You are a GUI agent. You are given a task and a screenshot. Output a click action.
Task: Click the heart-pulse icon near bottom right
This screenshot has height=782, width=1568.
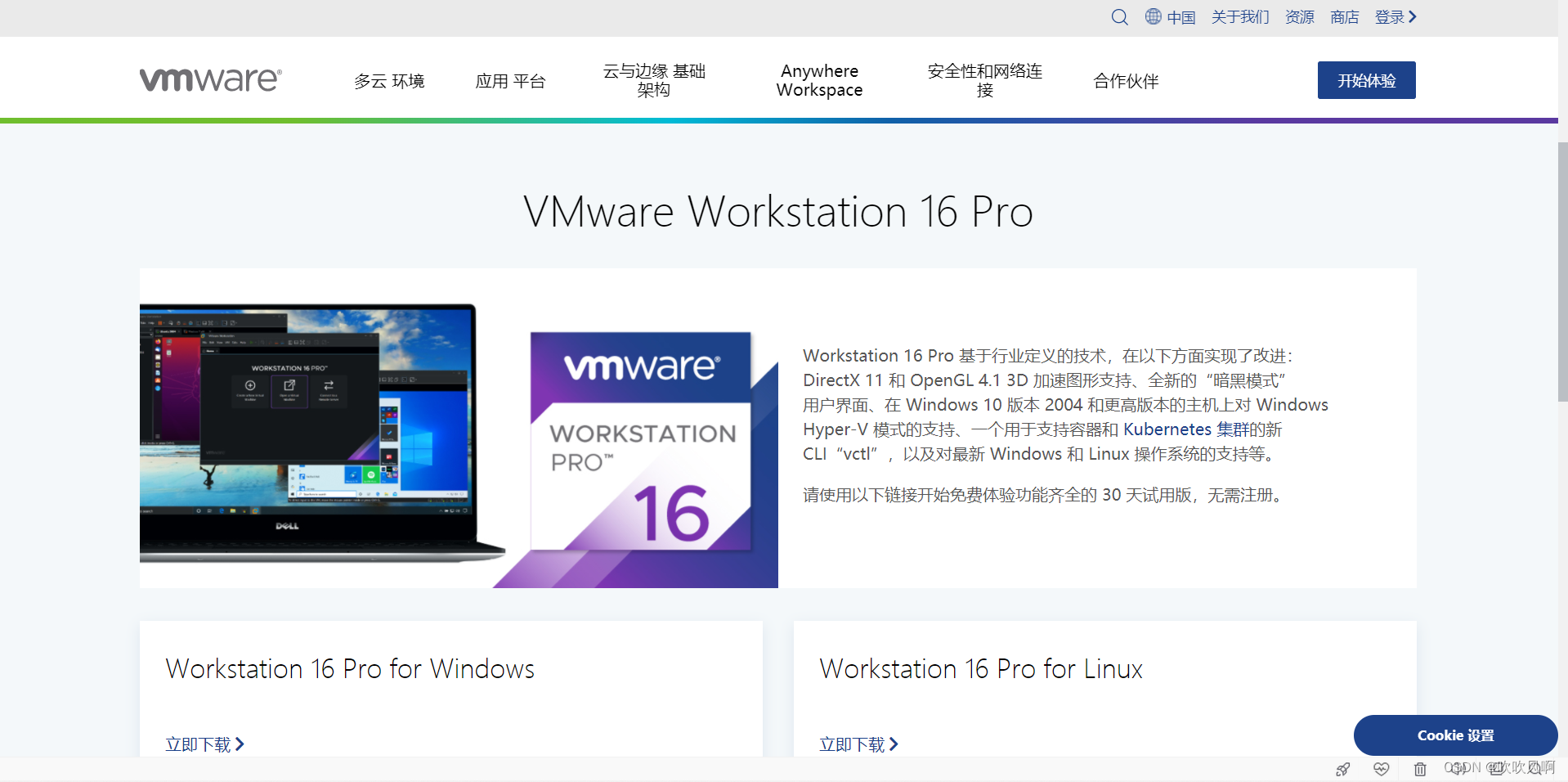1381,770
